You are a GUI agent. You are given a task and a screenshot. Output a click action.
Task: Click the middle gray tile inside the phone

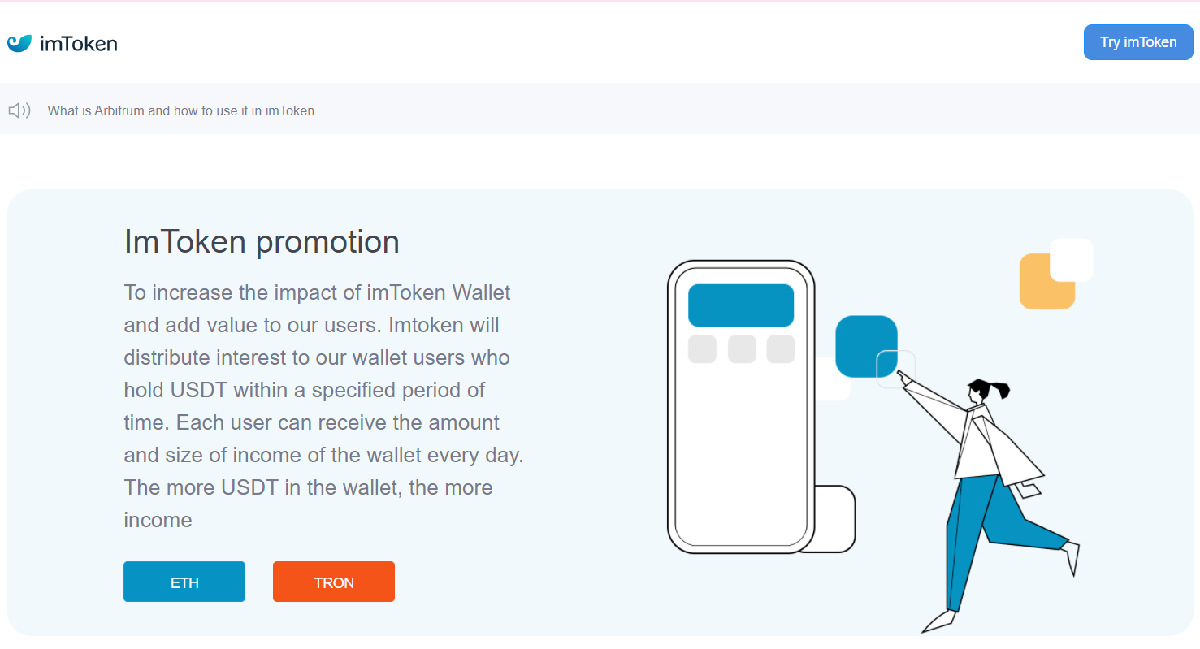pos(742,349)
